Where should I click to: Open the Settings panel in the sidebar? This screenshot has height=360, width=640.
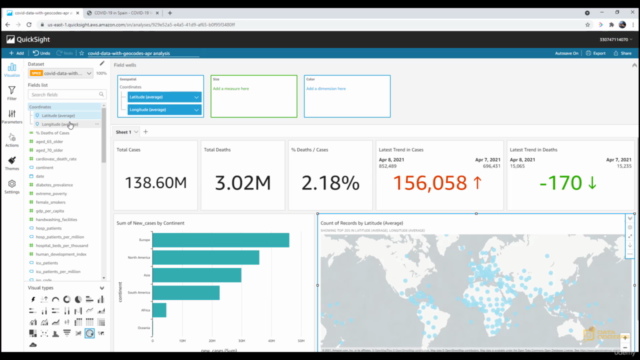[12, 187]
